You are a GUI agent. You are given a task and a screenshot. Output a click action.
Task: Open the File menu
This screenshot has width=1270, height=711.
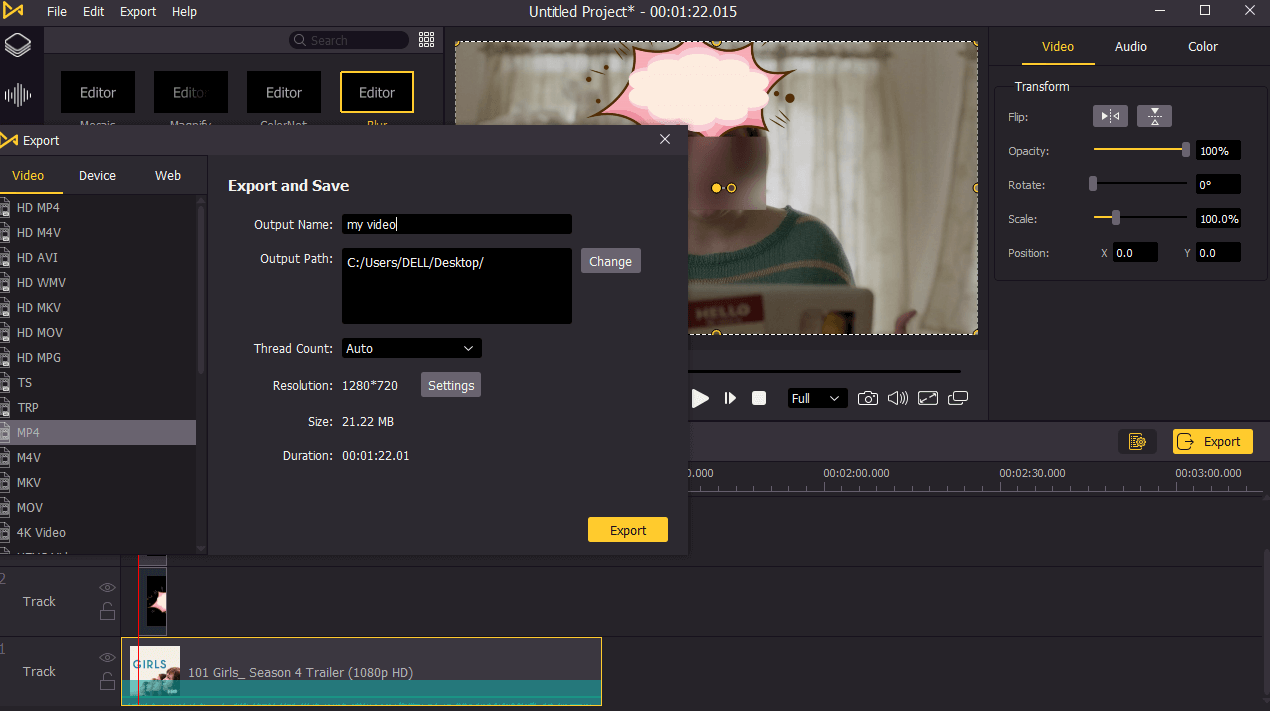(57, 12)
